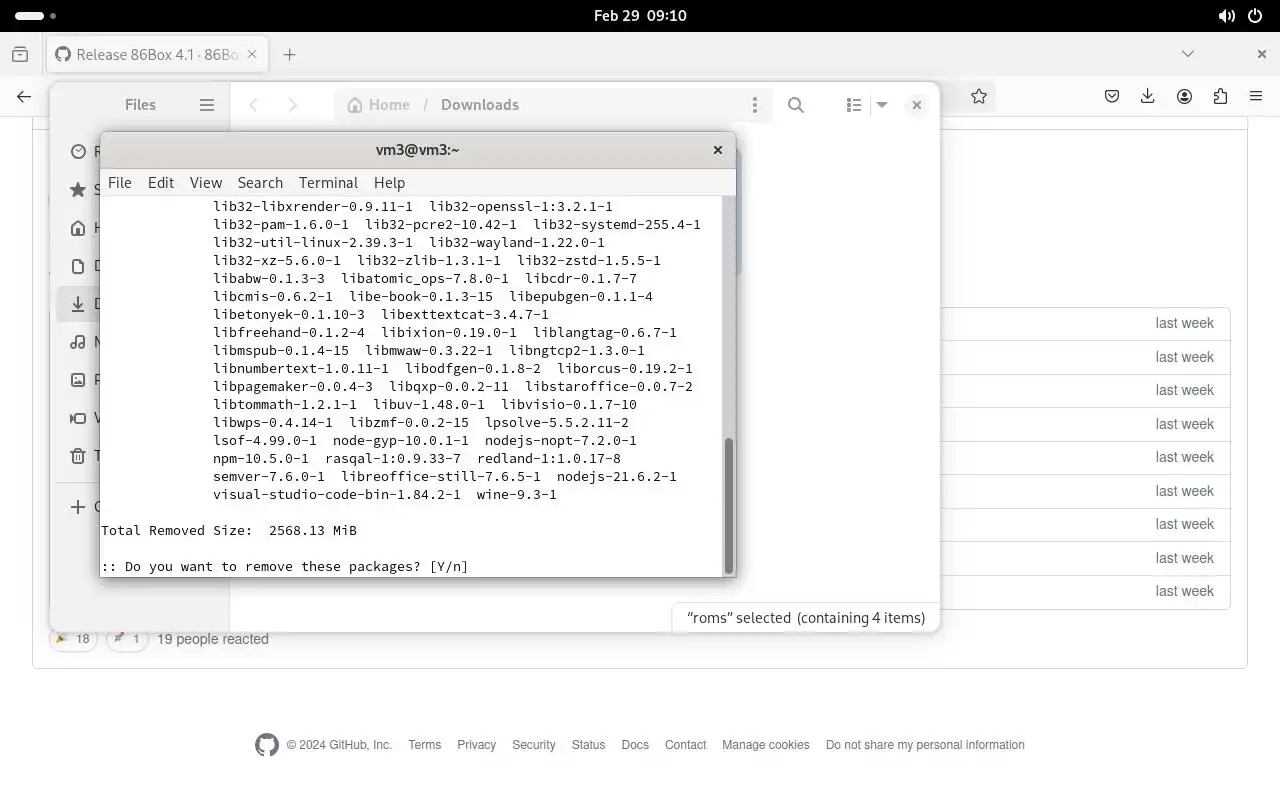Go forward in the Files window

point(292,105)
